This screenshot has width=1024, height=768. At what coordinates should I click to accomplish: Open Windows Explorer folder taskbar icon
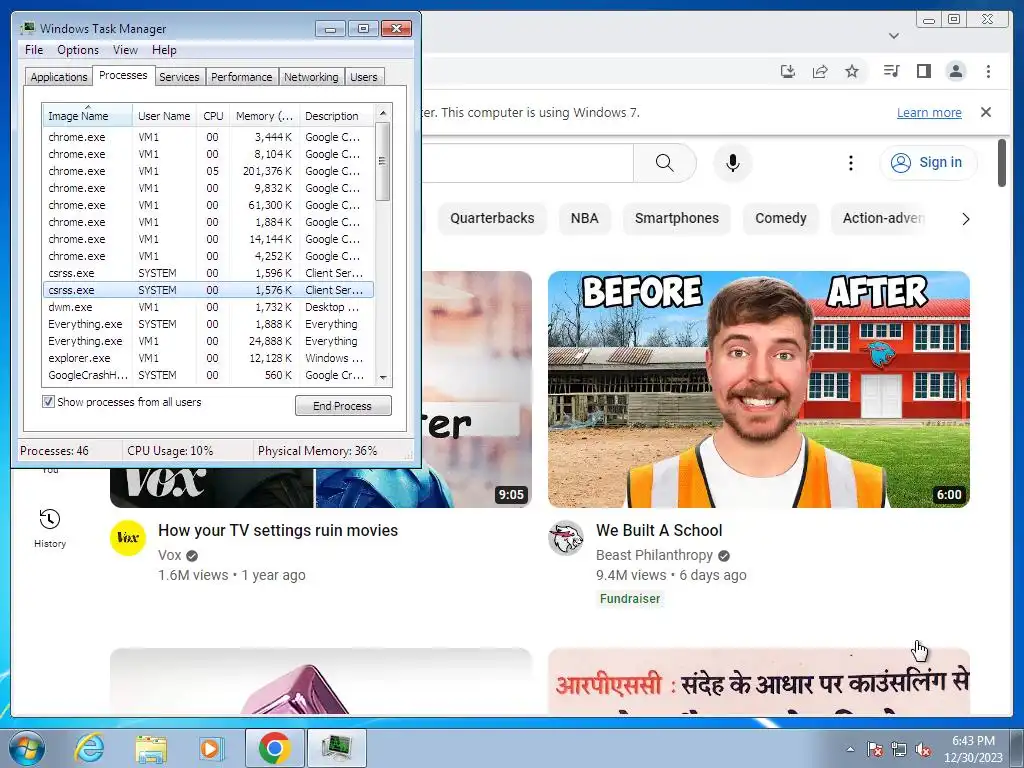pos(151,748)
